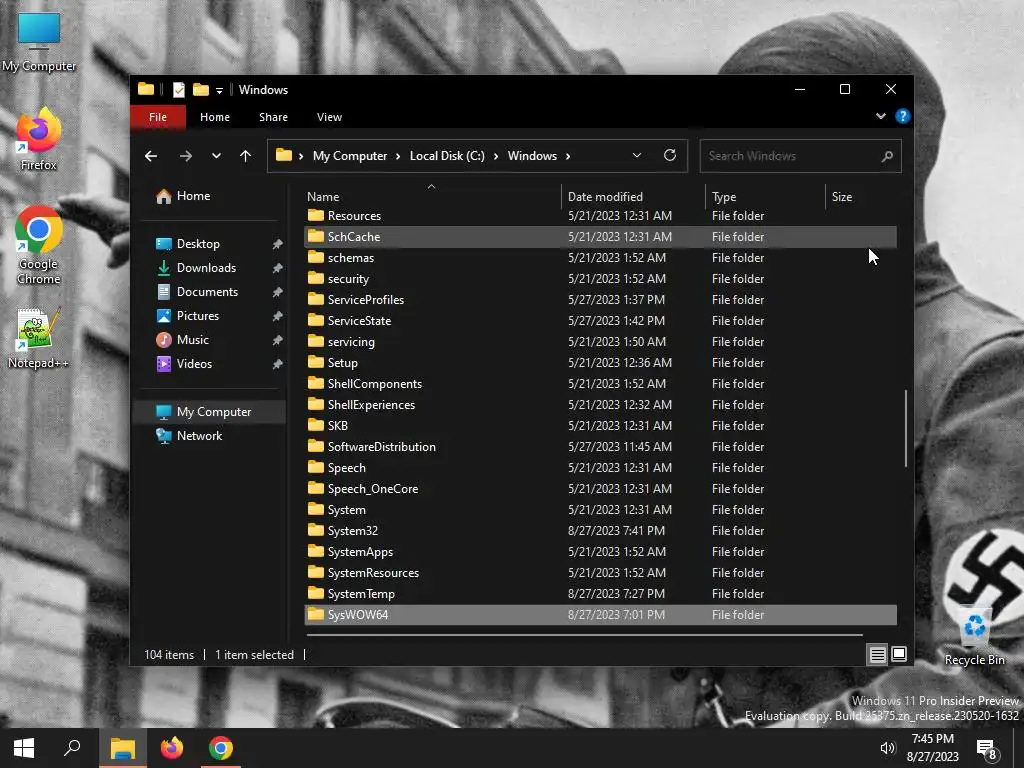Click the Back navigation arrow
1024x768 pixels.
pyautogui.click(x=151, y=156)
